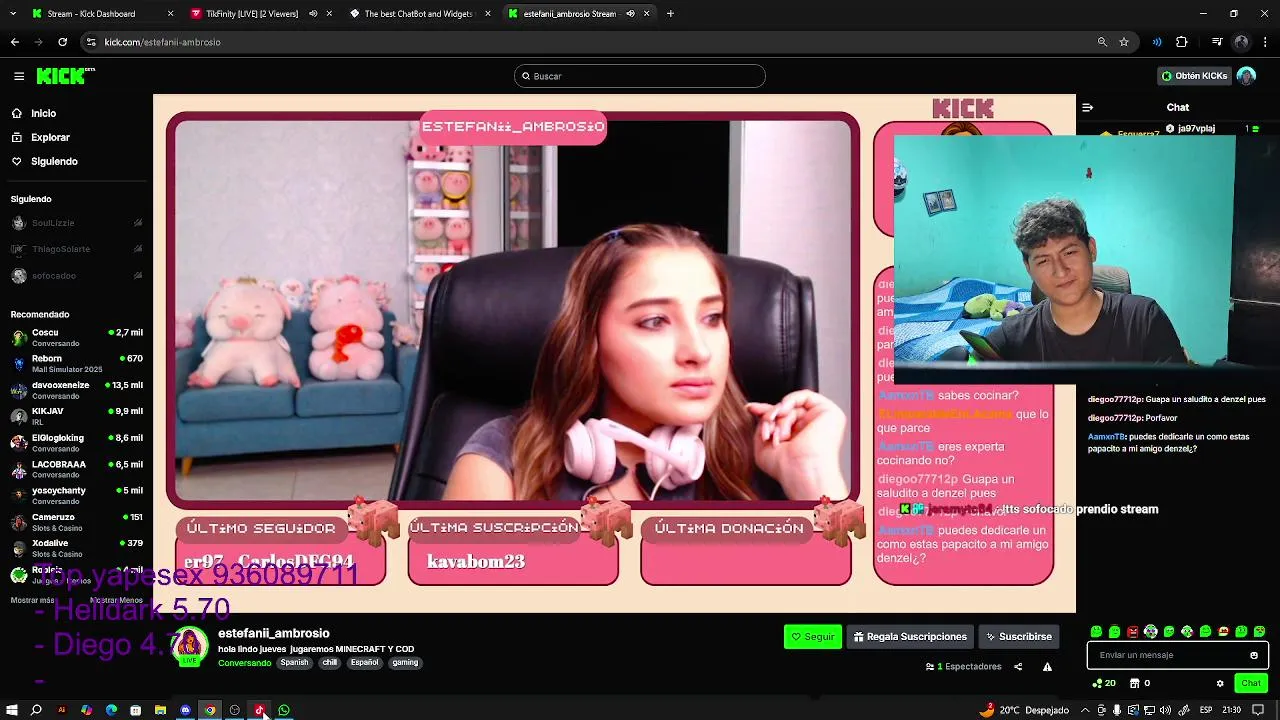Mute the TikFinity tab audio icon

coord(313,14)
